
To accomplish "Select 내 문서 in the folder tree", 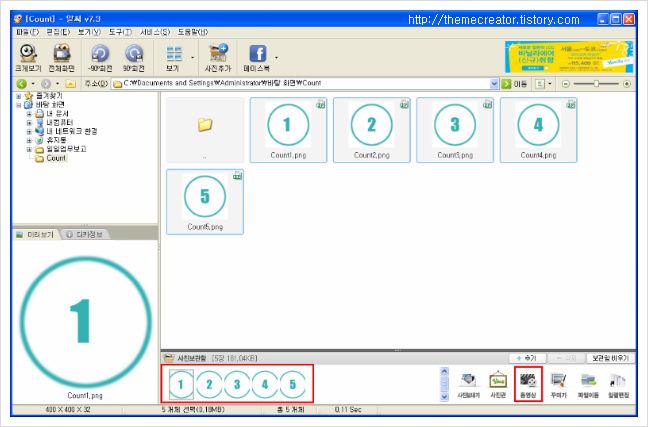I will click(57, 114).
